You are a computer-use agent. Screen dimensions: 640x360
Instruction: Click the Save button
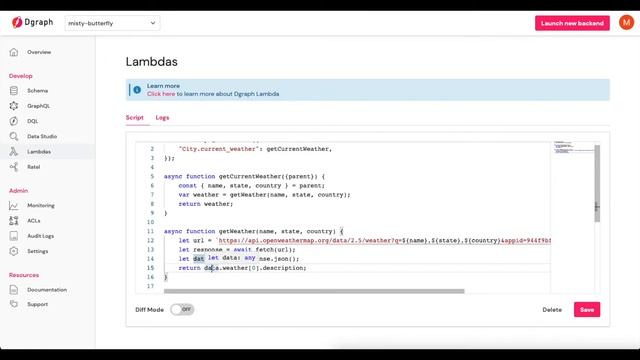[587, 309]
